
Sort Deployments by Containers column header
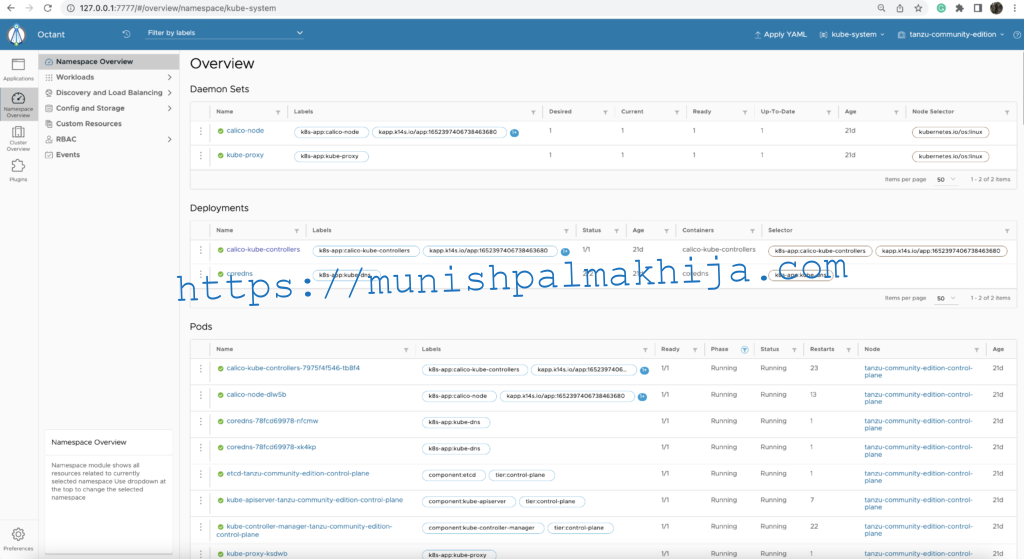point(698,231)
